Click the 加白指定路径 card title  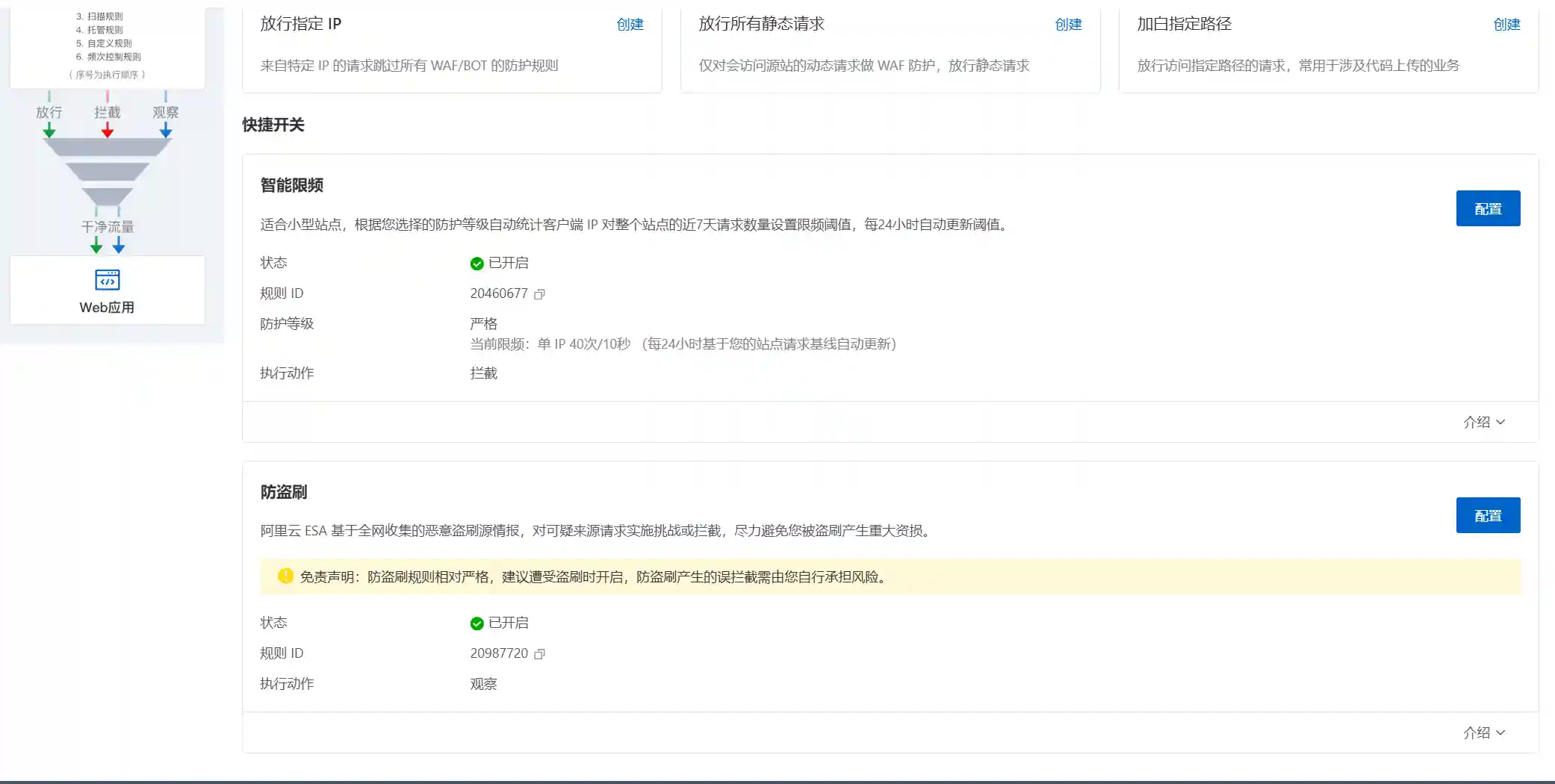coord(1184,24)
